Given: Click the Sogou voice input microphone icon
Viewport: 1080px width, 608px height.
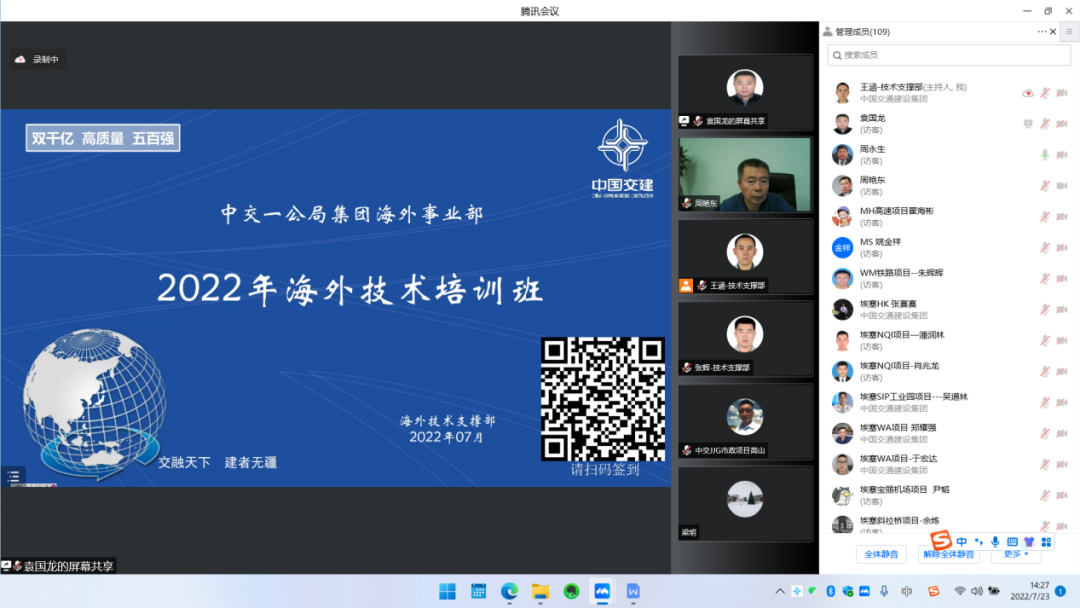Looking at the screenshot, I should point(995,542).
